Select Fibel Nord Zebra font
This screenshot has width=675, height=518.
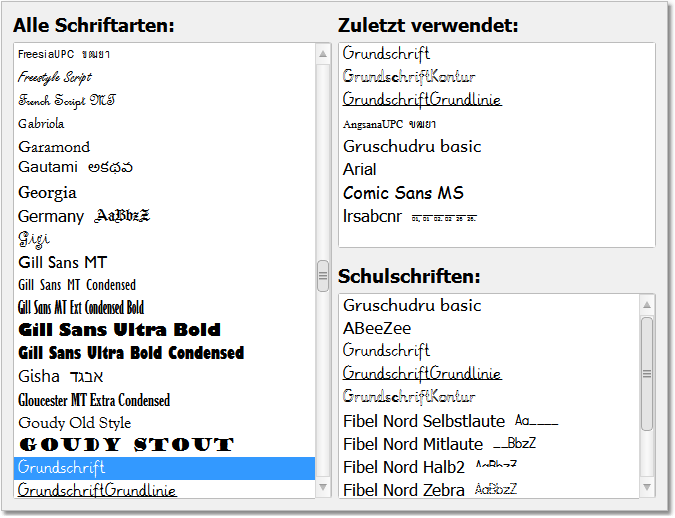tap(489, 490)
